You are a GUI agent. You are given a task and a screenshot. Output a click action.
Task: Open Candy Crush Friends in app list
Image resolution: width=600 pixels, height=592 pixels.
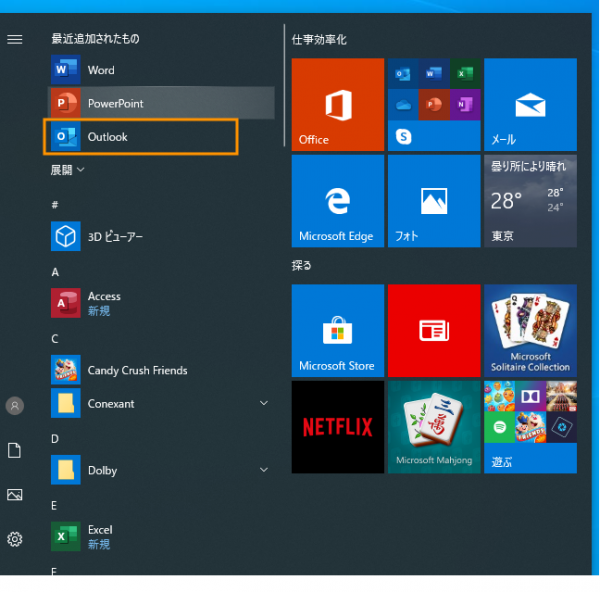click(x=161, y=370)
